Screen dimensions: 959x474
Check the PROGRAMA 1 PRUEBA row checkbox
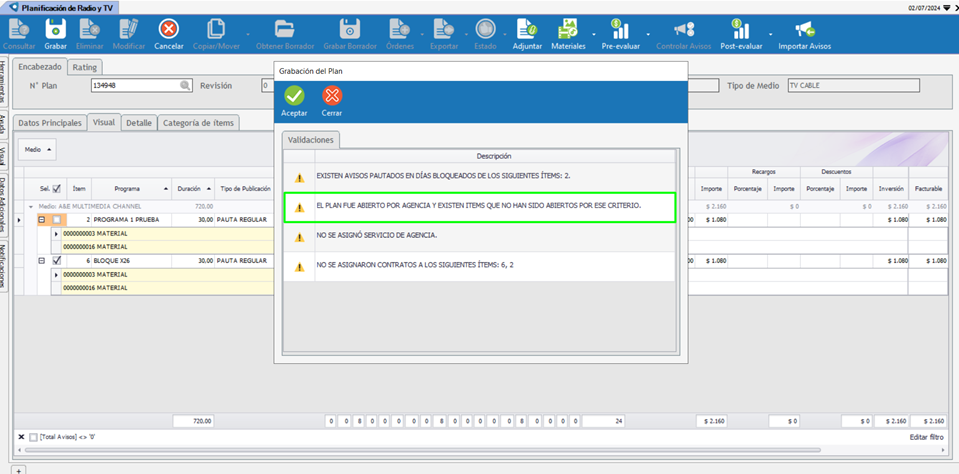coord(57,219)
